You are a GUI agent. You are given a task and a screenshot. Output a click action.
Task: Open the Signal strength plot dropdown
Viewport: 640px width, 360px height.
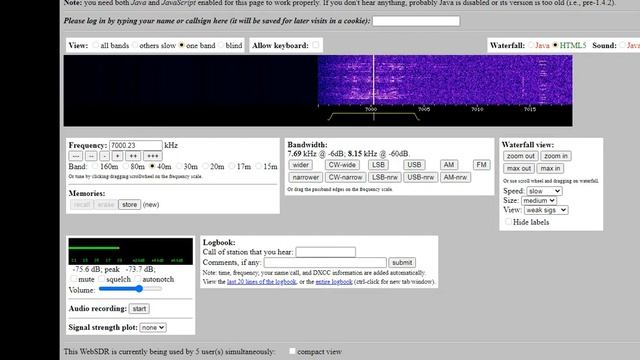(x=153, y=327)
